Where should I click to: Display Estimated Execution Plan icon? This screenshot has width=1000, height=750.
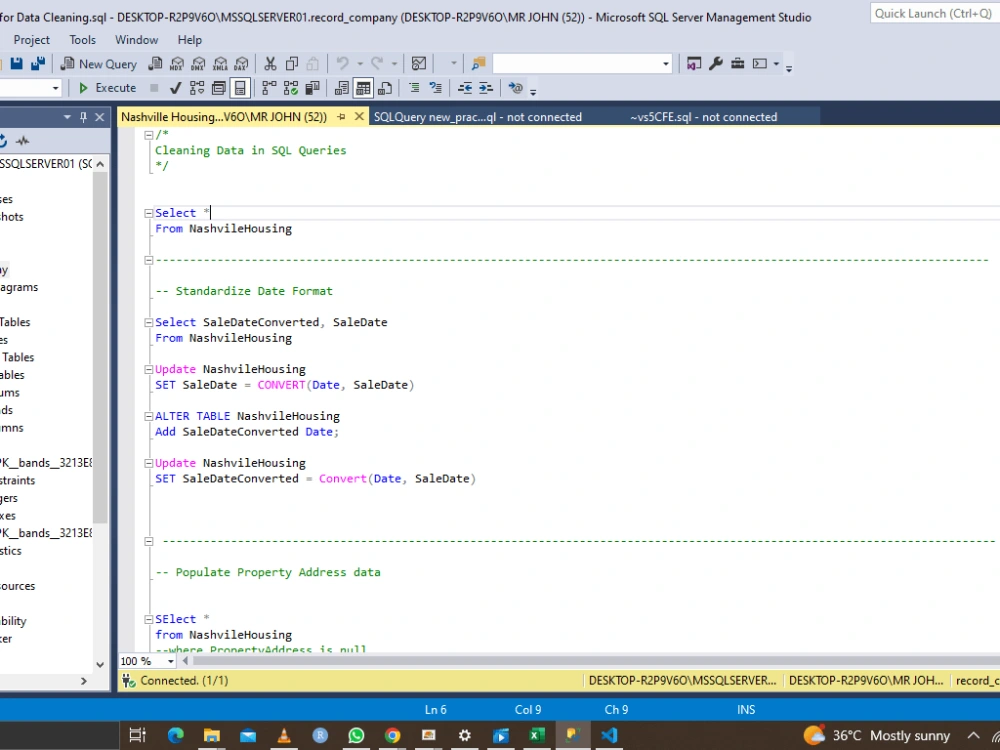pyautogui.click(x=197, y=88)
